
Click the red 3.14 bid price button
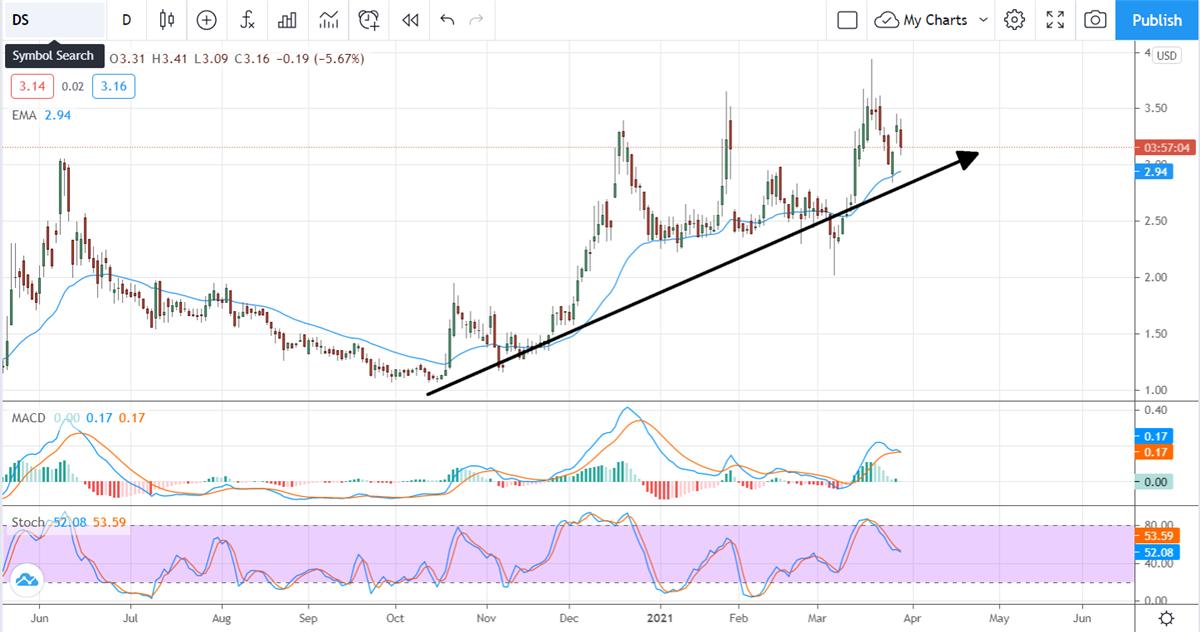(x=31, y=86)
